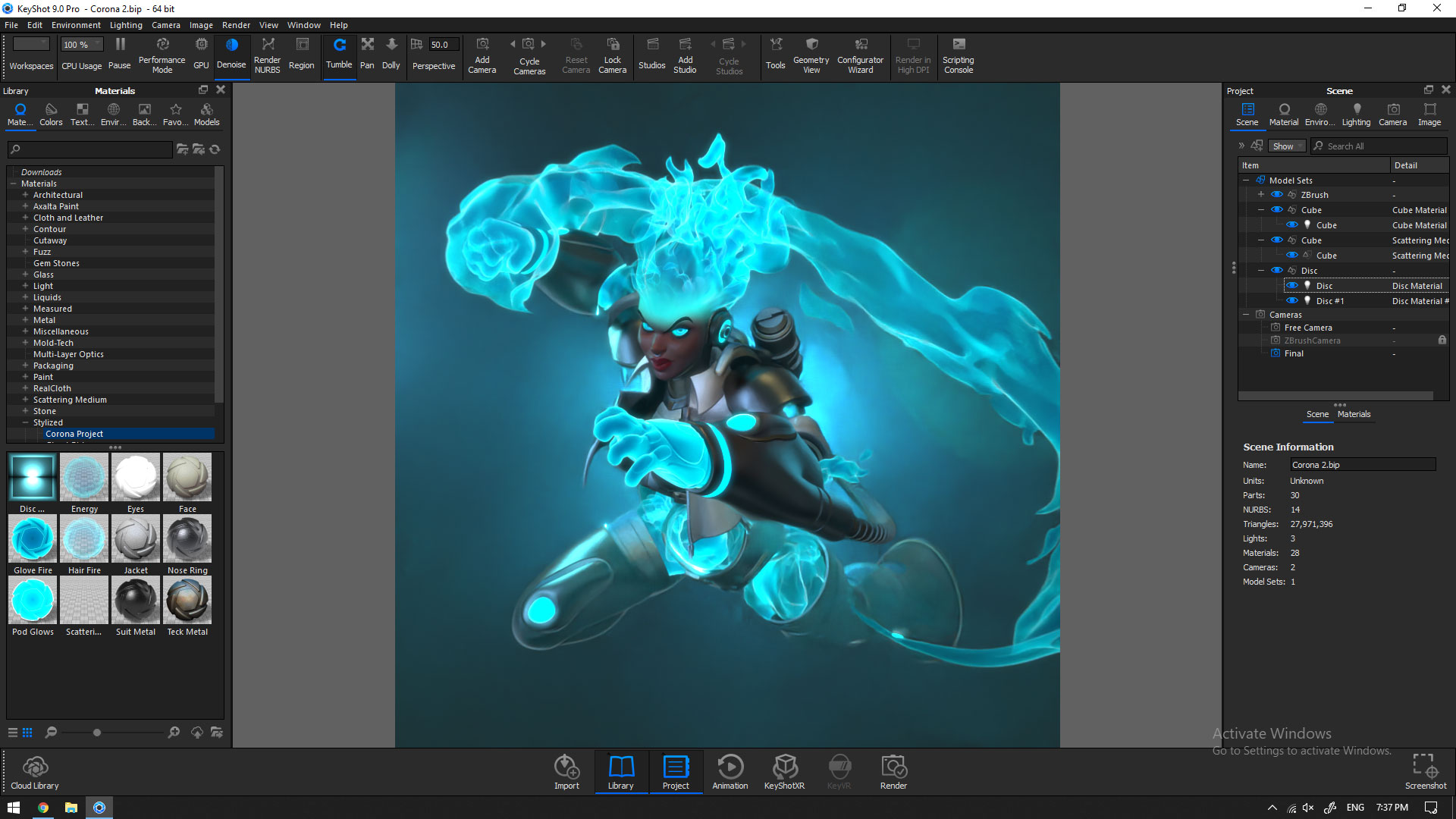The image size is (1456, 819).
Task: Select the Teck Metal material thumbnail
Action: (x=187, y=601)
